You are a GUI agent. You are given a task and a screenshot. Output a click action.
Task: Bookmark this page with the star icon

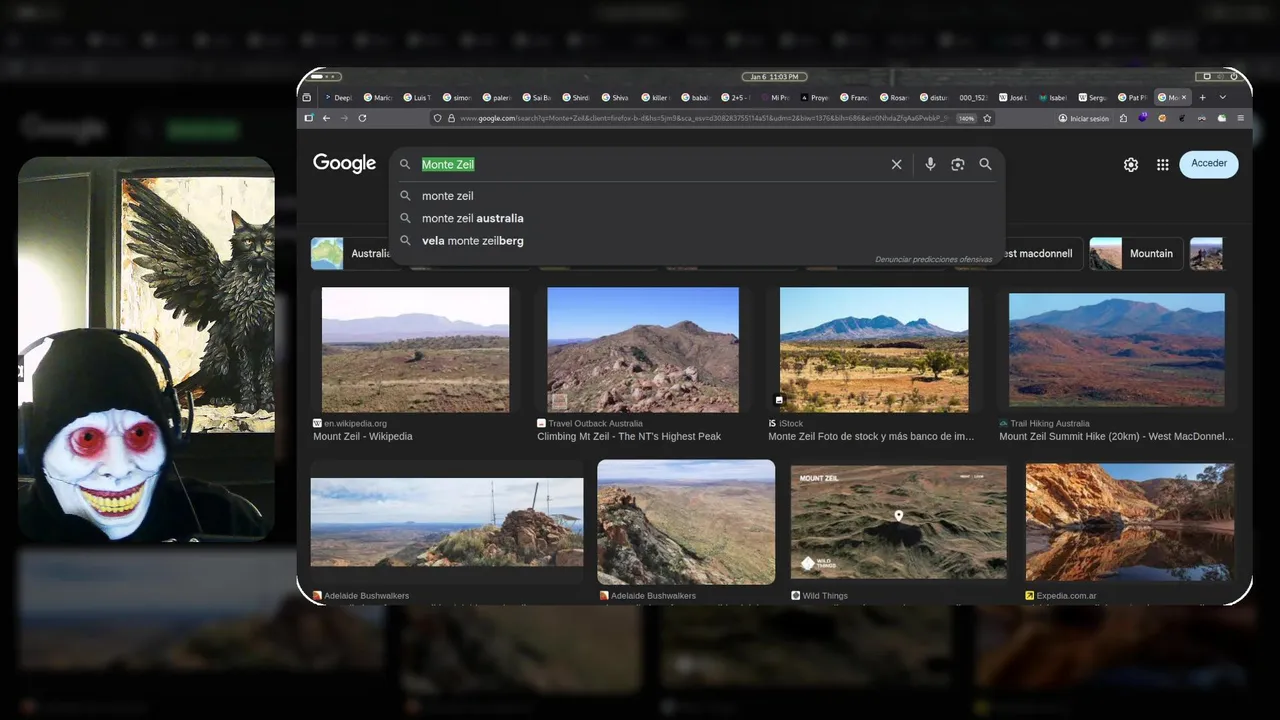tap(987, 118)
